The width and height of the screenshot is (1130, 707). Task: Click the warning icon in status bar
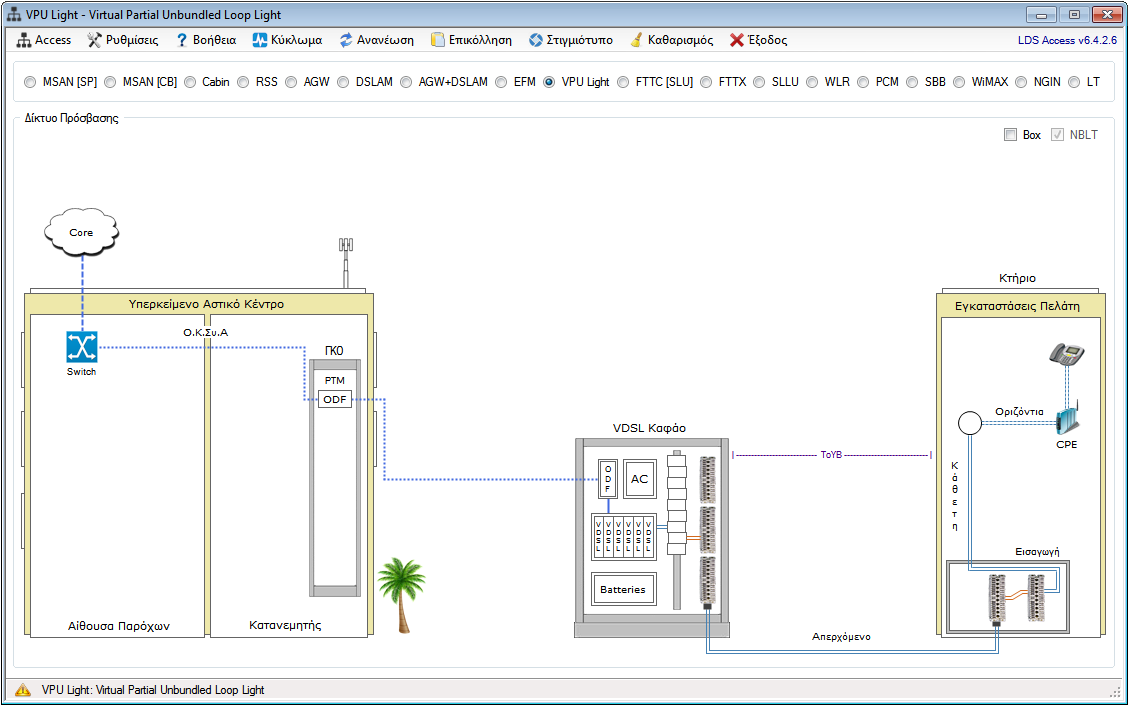tap(23, 690)
